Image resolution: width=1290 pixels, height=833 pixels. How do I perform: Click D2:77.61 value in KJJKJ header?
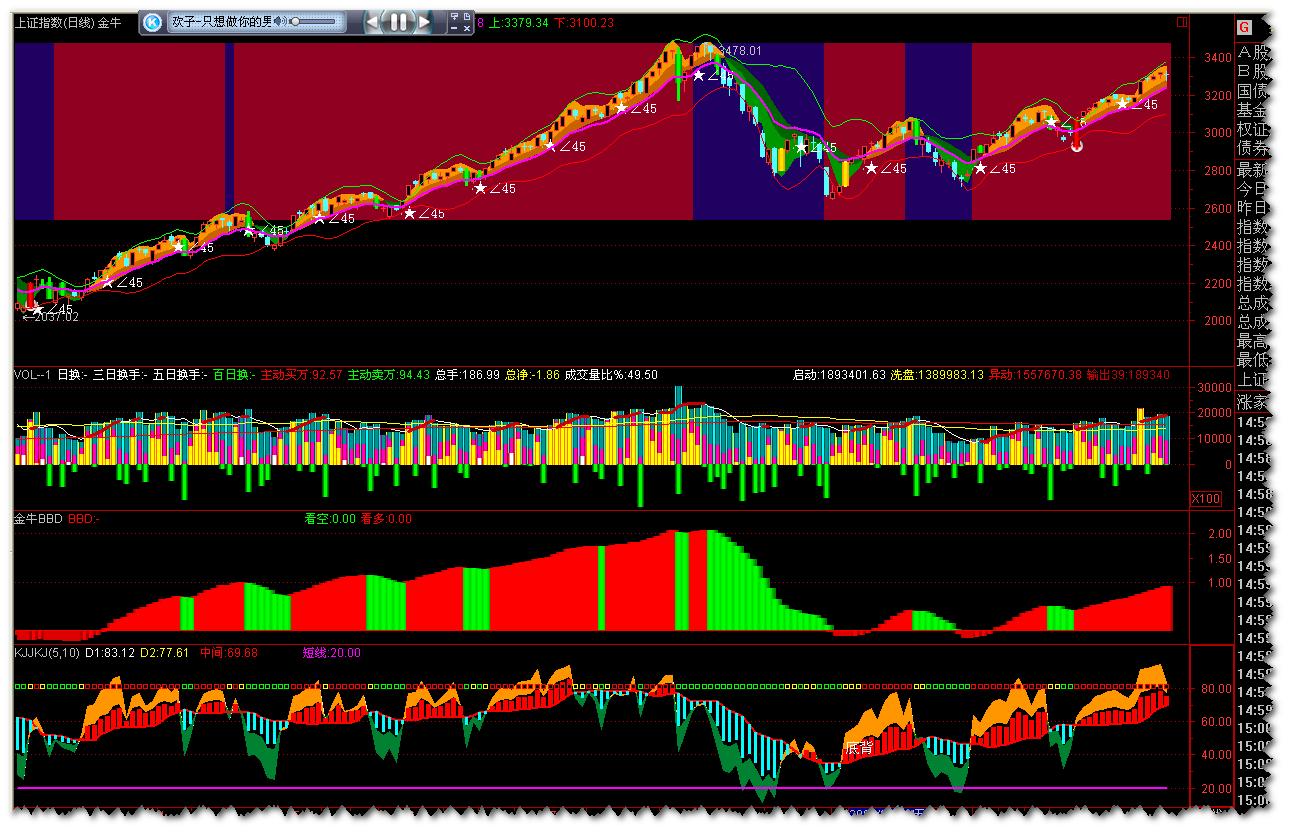(x=165, y=653)
